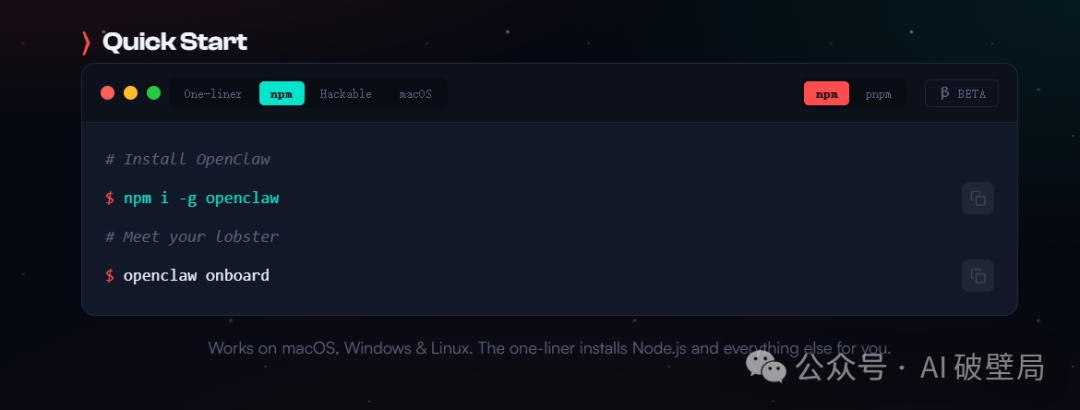1080x410 pixels.
Task: Switch to the One-liner tab
Action: click(x=213, y=94)
